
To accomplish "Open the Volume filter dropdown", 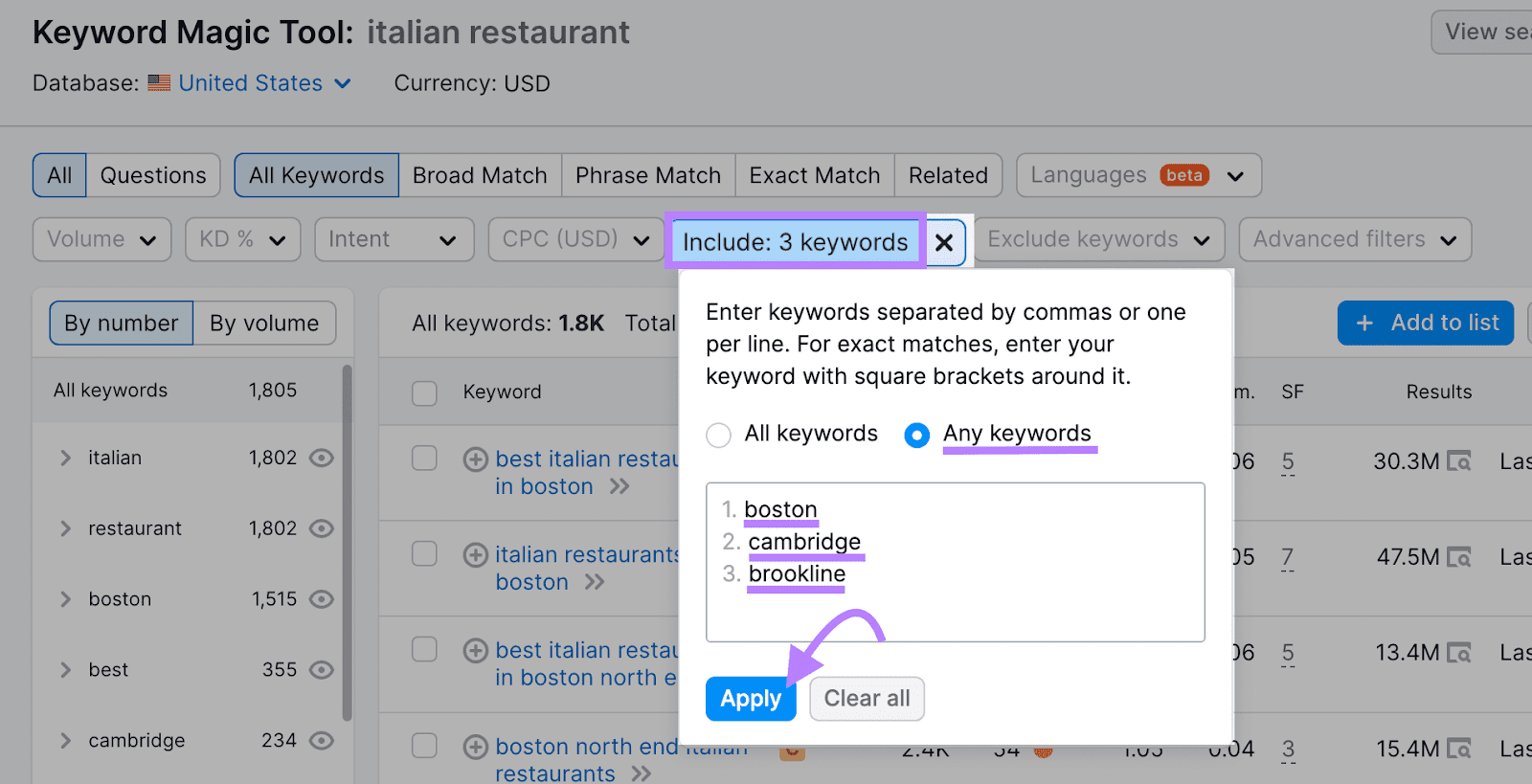I will click(x=101, y=239).
